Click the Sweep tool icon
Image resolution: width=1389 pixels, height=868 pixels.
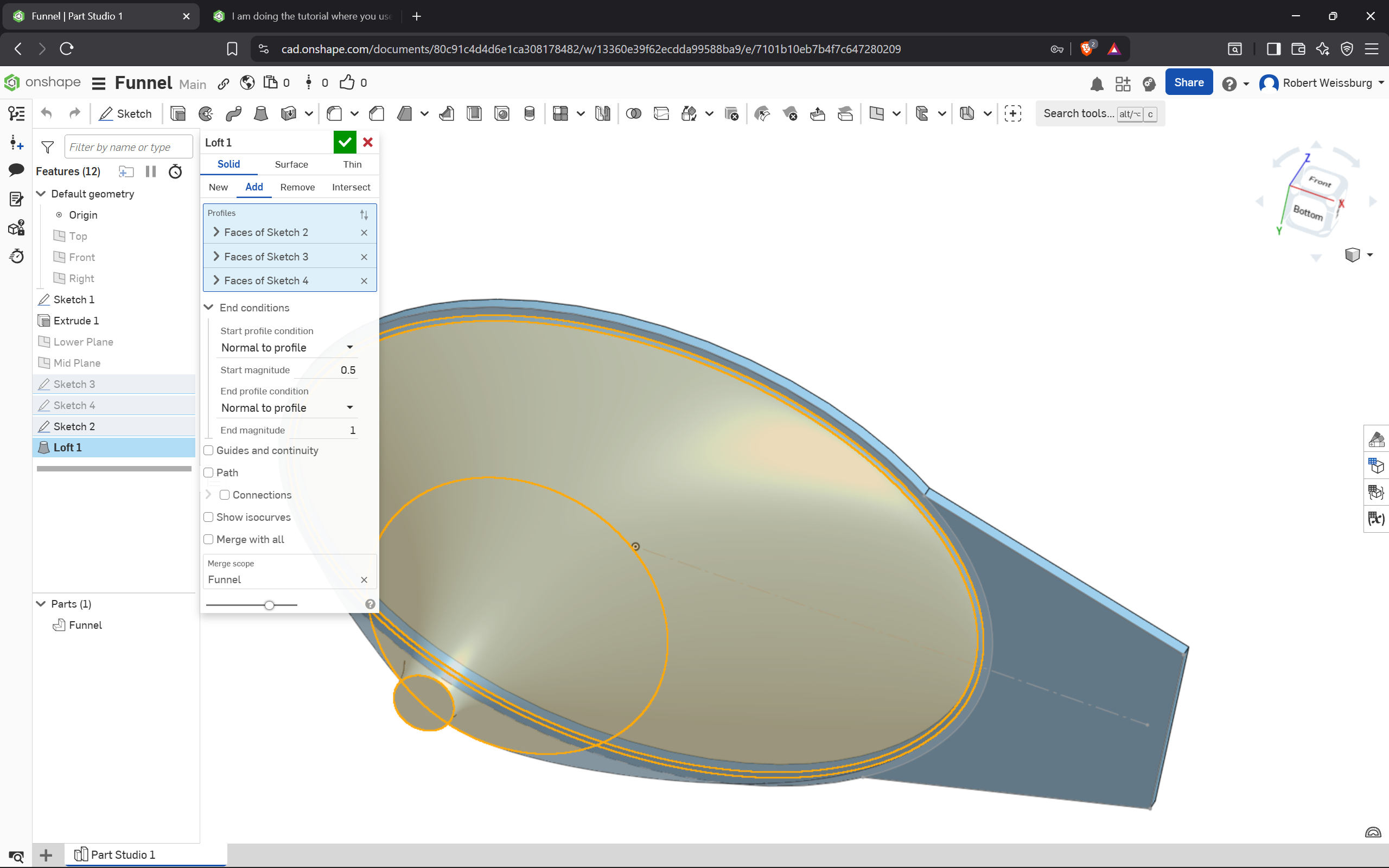[x=234, y=114]
